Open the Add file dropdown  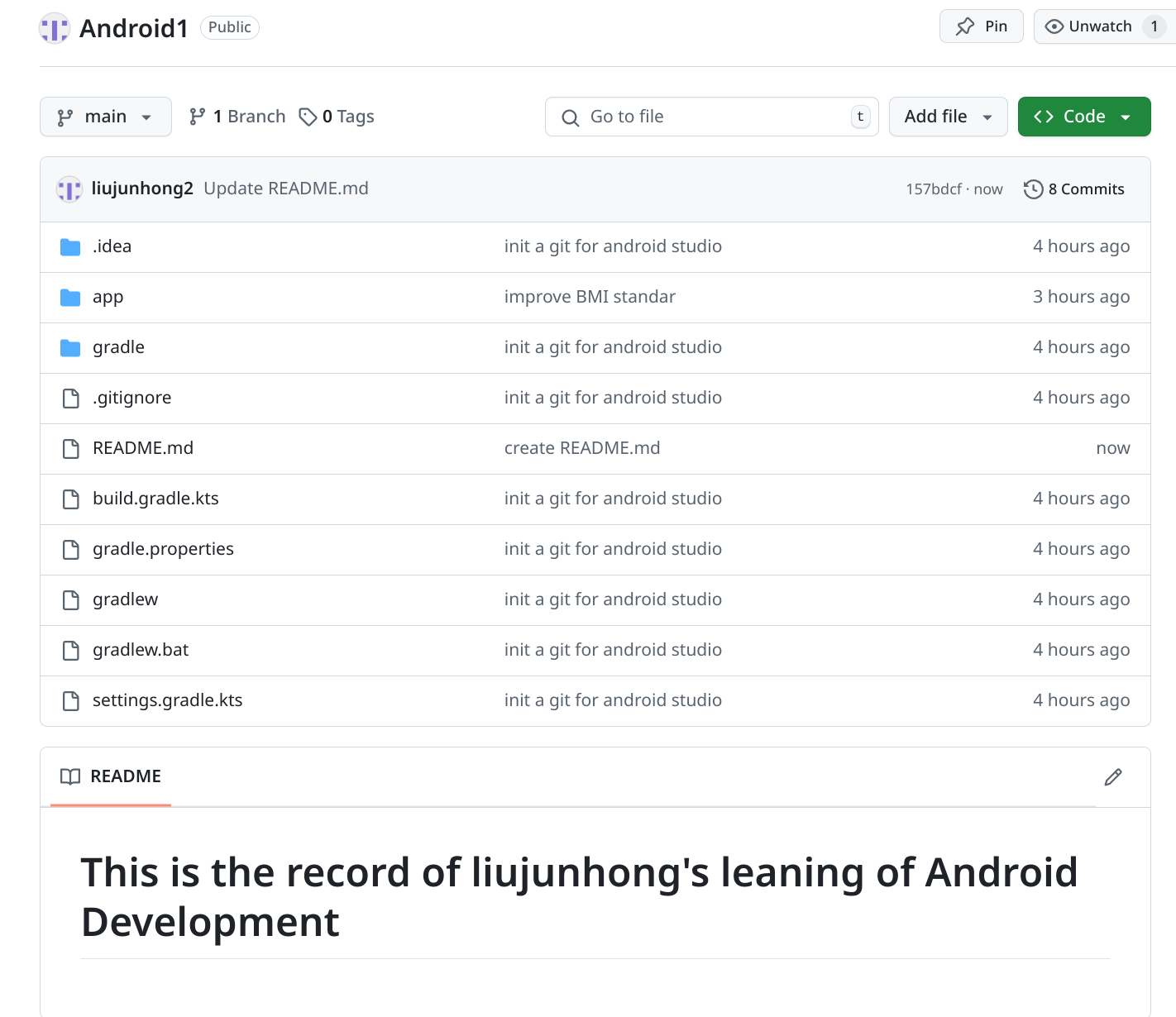pyautogui.click(x=948, y=117)
